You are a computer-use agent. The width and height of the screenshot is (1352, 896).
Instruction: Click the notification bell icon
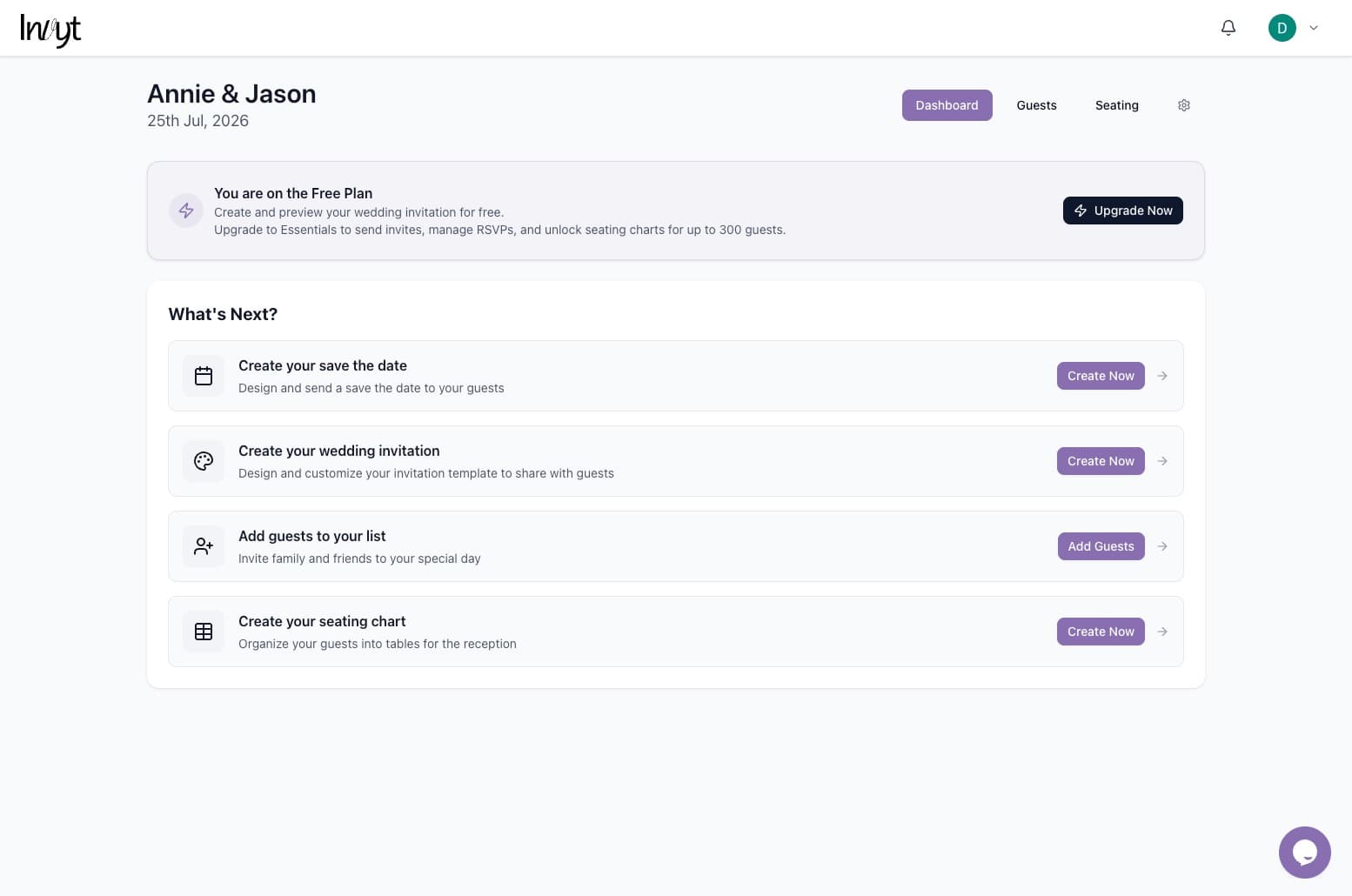(1228, 28)
